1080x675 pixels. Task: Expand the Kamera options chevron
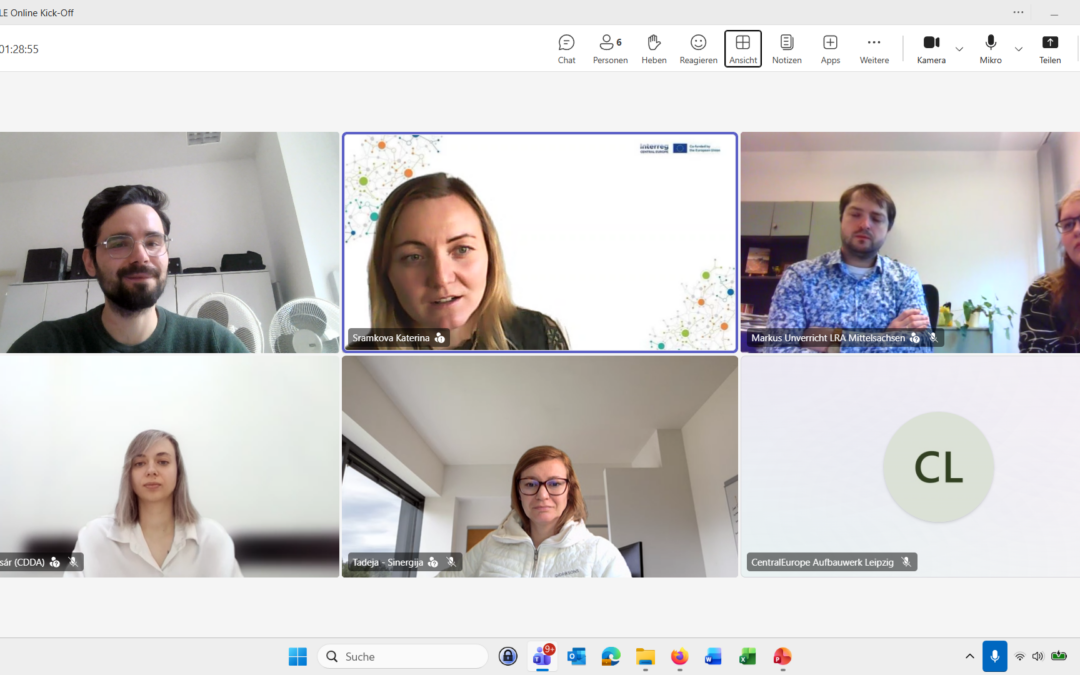[x=957, y=47]
